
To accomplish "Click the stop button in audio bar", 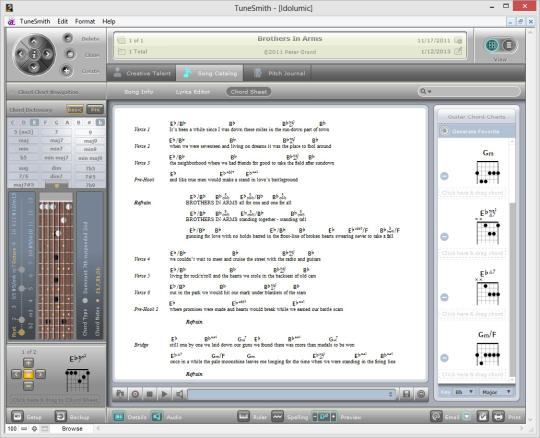I will tap(149, 394).
